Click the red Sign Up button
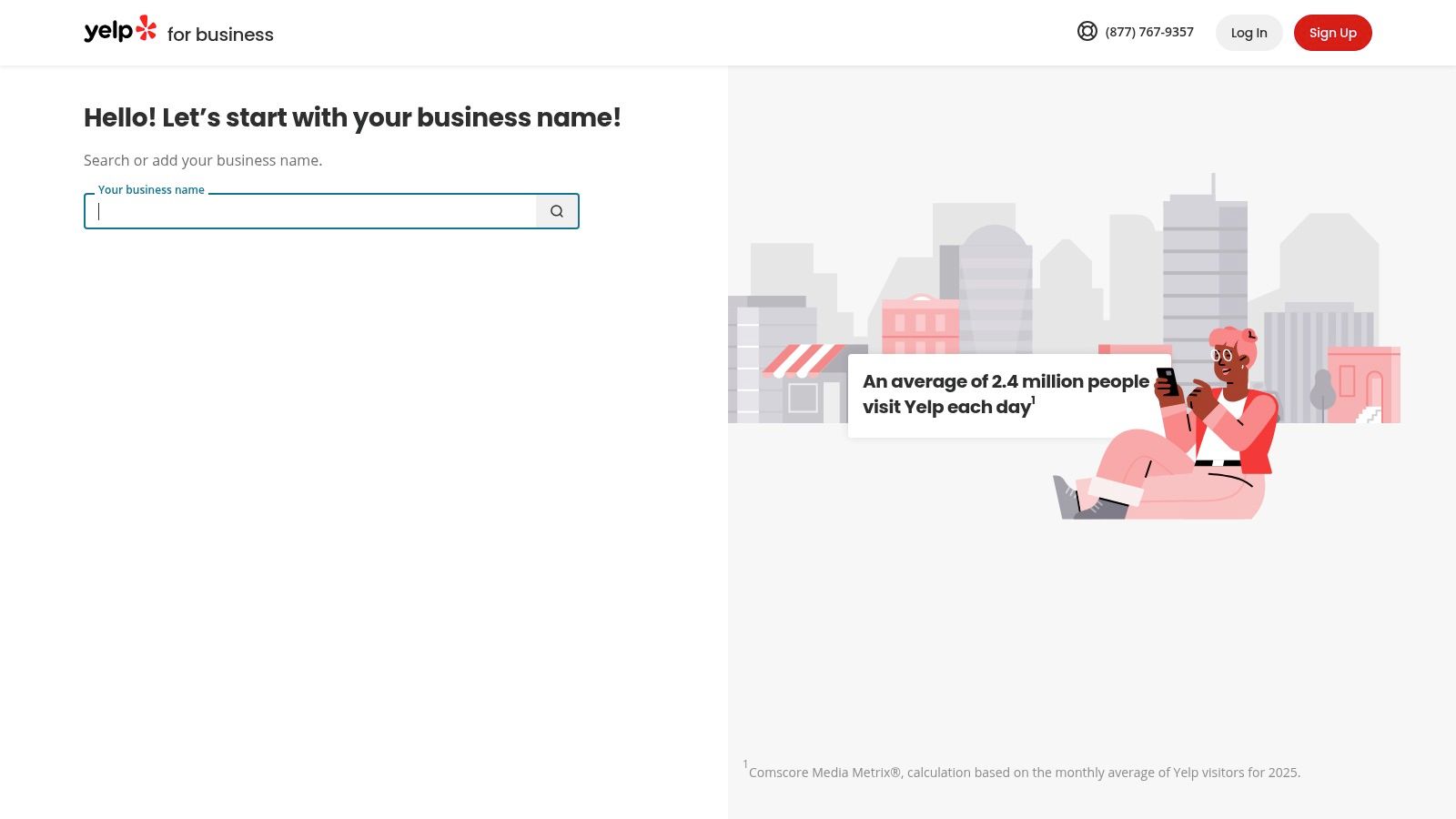1456x819 pixels. tap(1332, 33)
